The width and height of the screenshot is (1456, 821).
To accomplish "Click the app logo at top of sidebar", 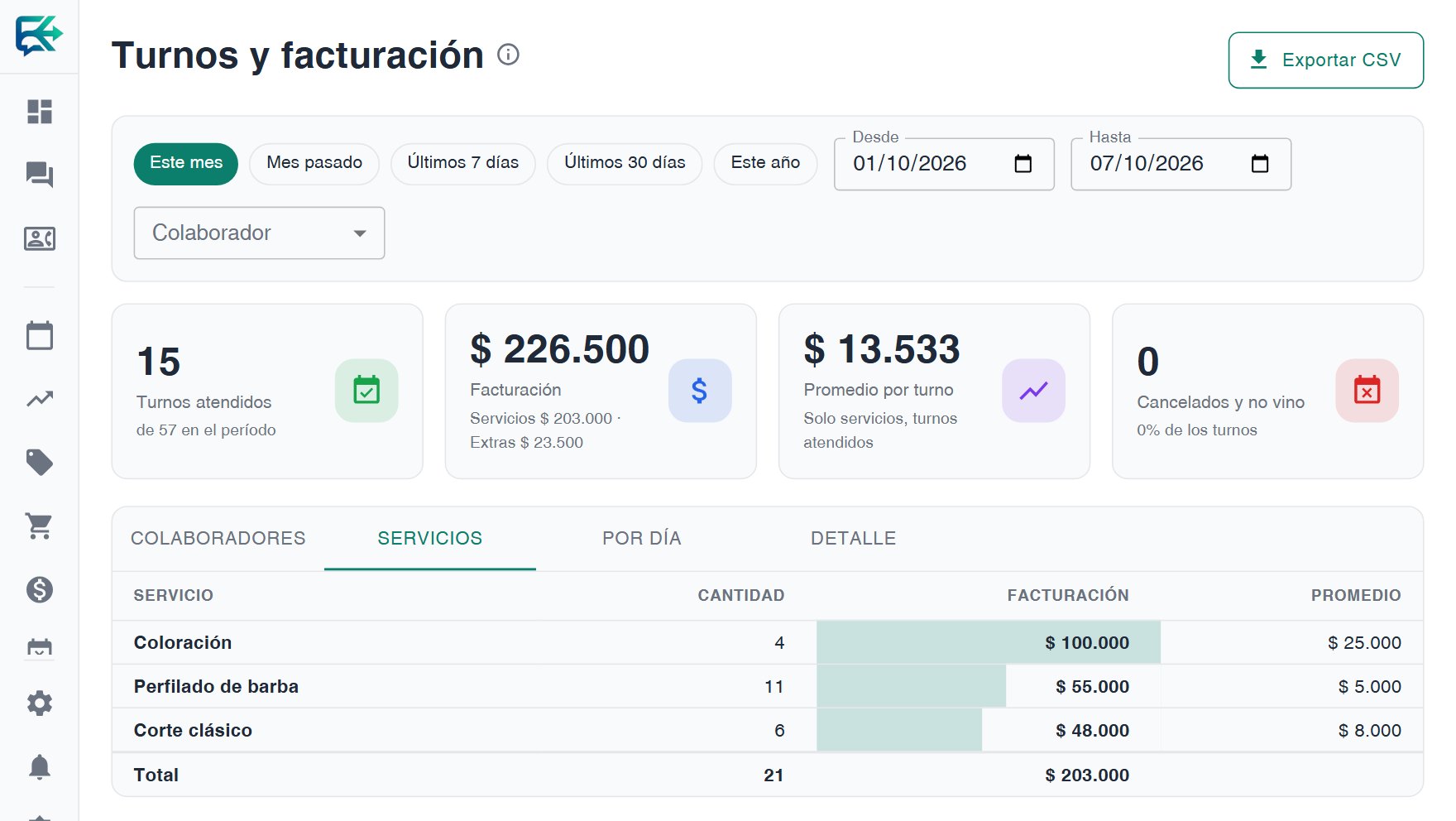I will 39,36.
